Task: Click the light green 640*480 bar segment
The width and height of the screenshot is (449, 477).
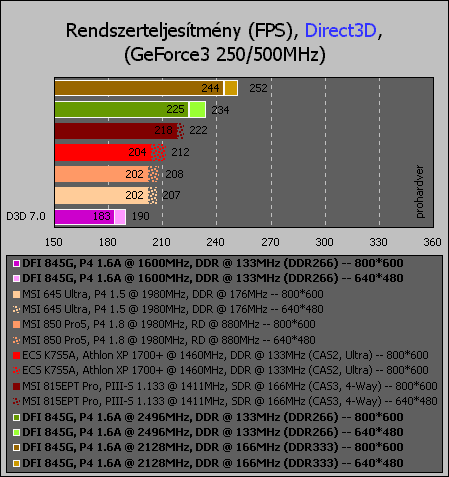Action: pyautogui.click(x=197, y=110)
